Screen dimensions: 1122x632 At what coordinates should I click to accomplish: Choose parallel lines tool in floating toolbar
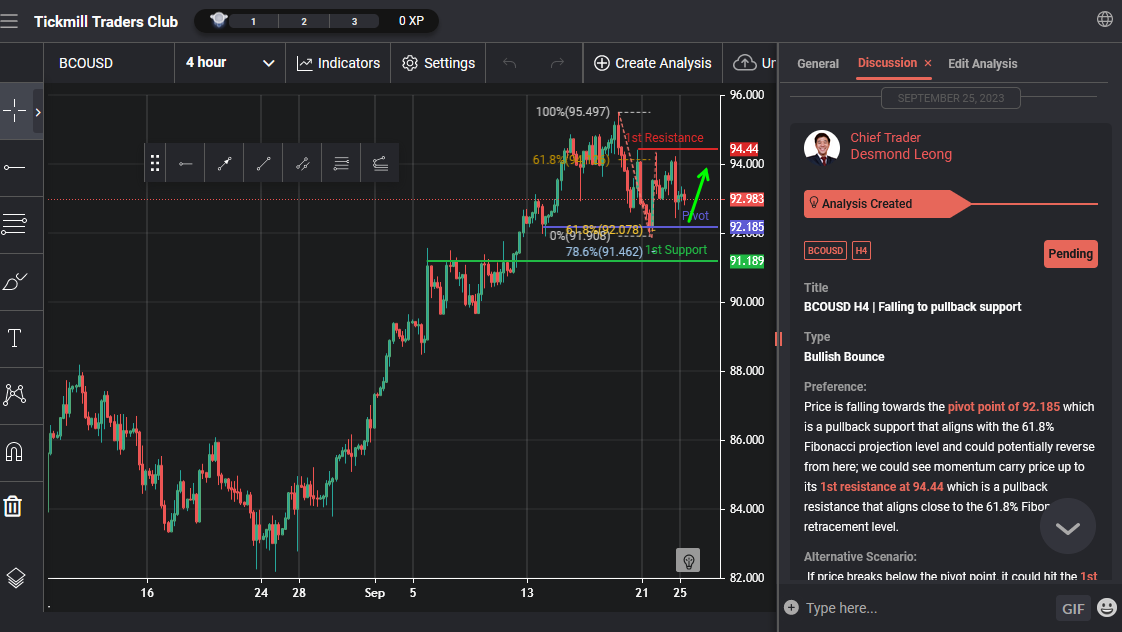(x=341, y=163)
